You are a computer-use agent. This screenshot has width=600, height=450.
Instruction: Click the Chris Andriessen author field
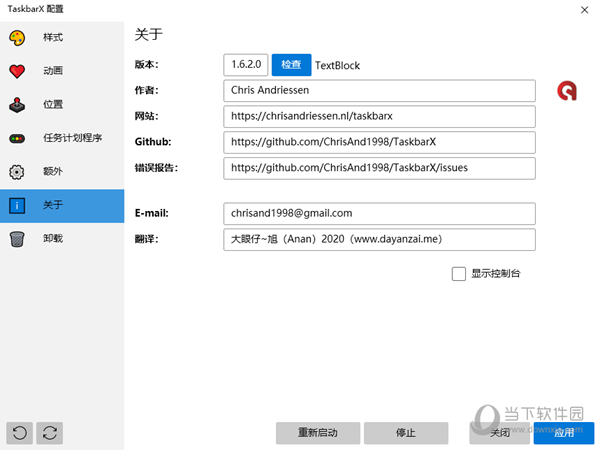pos(379,91)
